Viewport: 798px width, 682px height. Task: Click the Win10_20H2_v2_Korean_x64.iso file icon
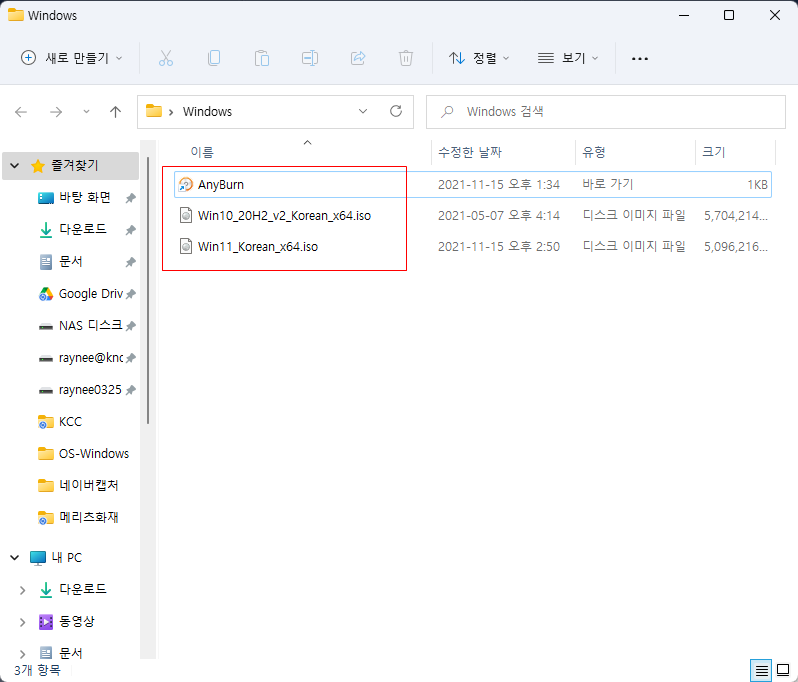pos(186,215)
